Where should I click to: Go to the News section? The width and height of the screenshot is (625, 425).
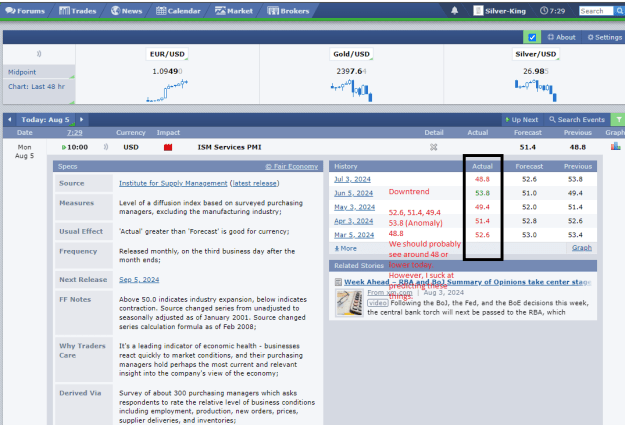point(126,11)
